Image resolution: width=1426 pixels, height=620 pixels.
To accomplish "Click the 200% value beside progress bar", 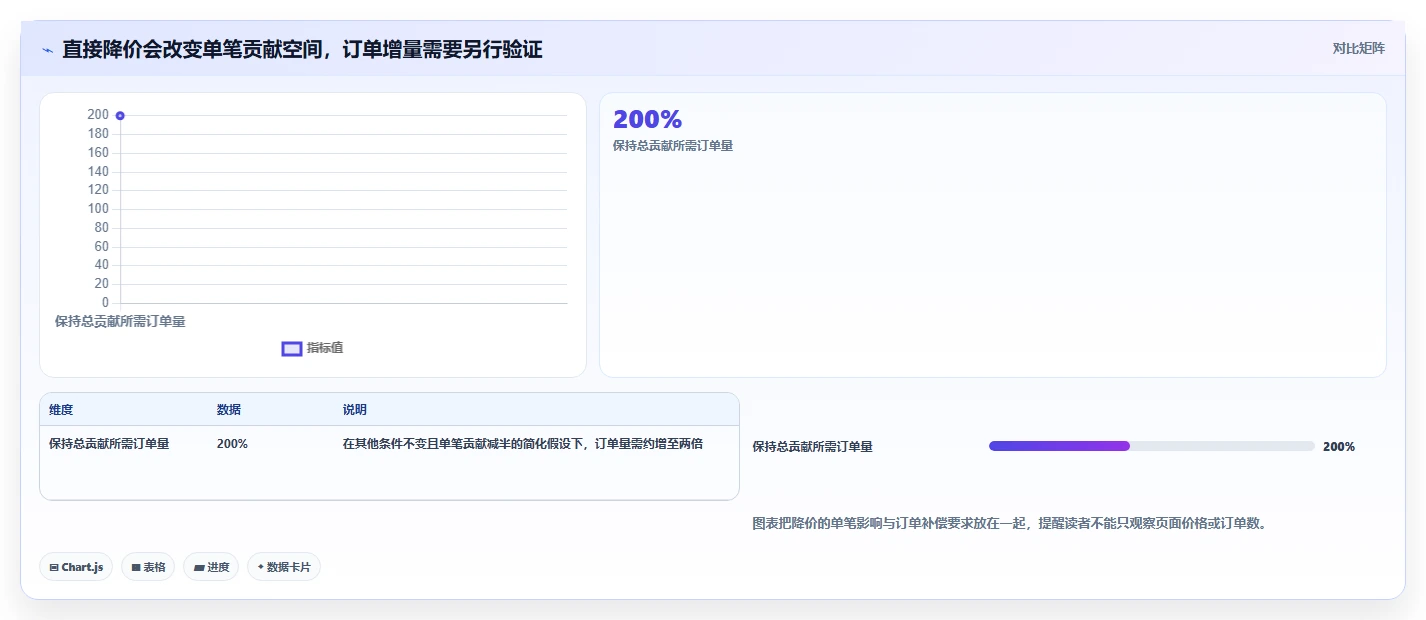I will click(x=1338, y=447).
